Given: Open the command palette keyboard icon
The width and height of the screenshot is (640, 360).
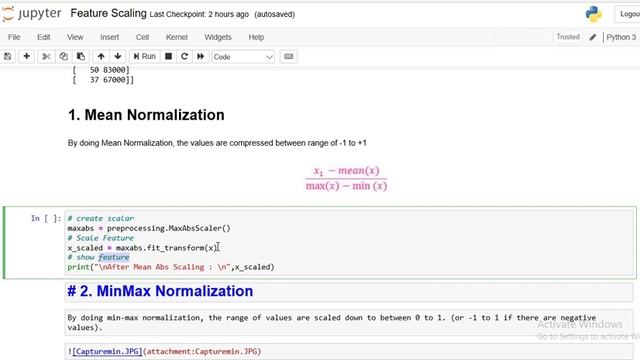Looking at the screenshot, I should click(289, 56).
